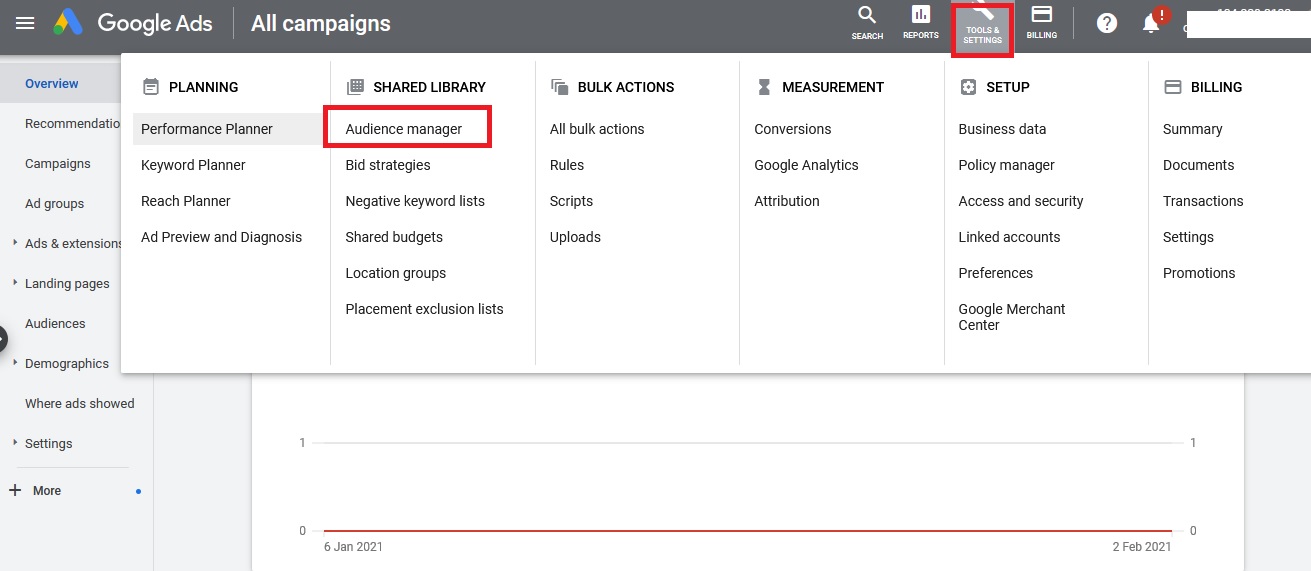Open All bulk actions
Image resolution: width=1311 pixels, height=571 pixels.
coord(597,129)
